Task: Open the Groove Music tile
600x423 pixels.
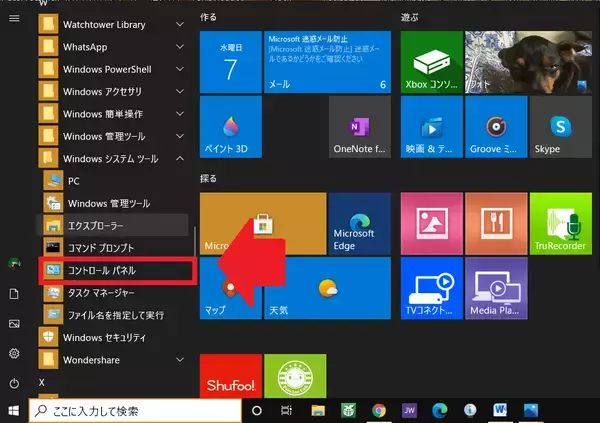Action: (x=493, y=127)
